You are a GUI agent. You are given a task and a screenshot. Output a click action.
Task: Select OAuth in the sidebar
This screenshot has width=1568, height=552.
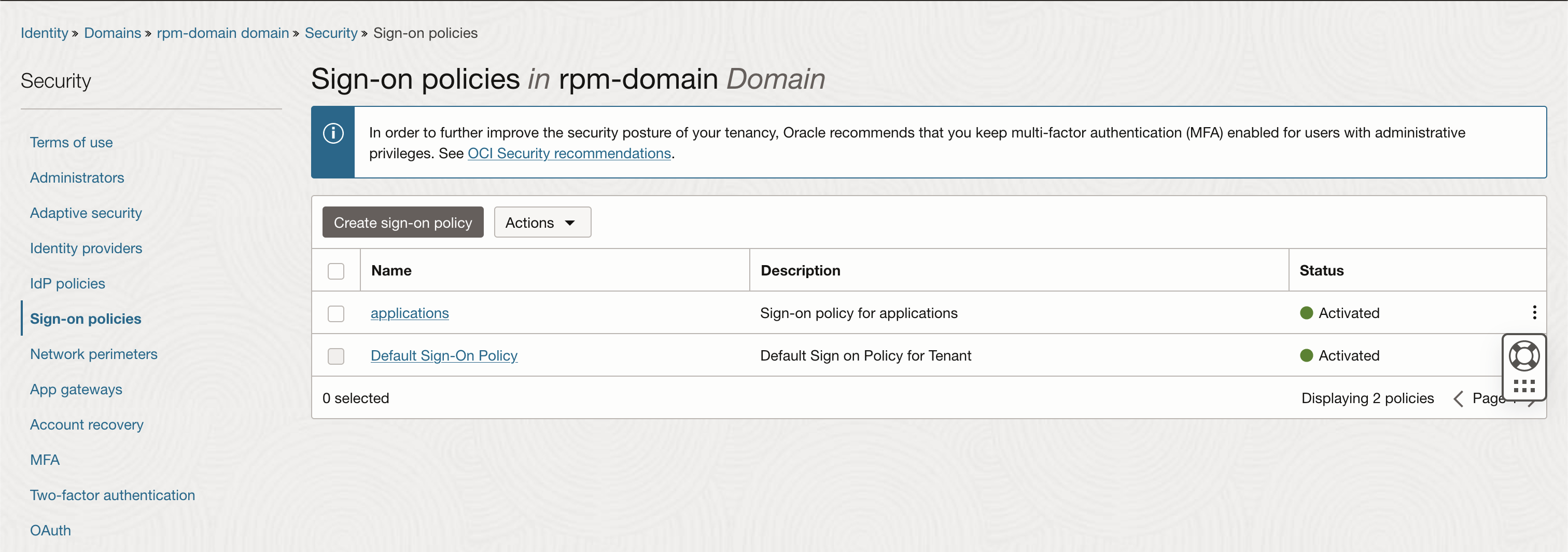point(50,531)
